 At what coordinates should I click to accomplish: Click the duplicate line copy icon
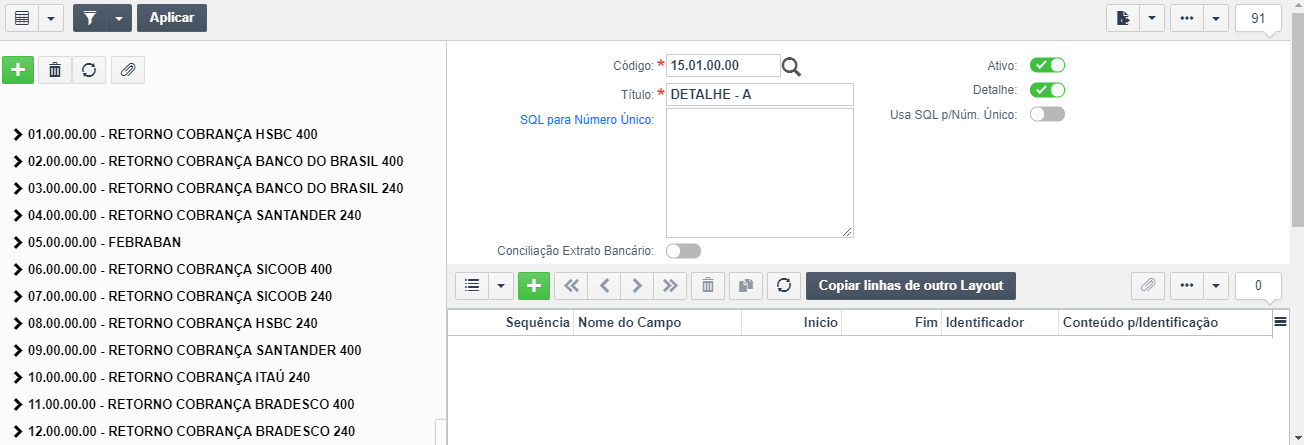point(746,285)
